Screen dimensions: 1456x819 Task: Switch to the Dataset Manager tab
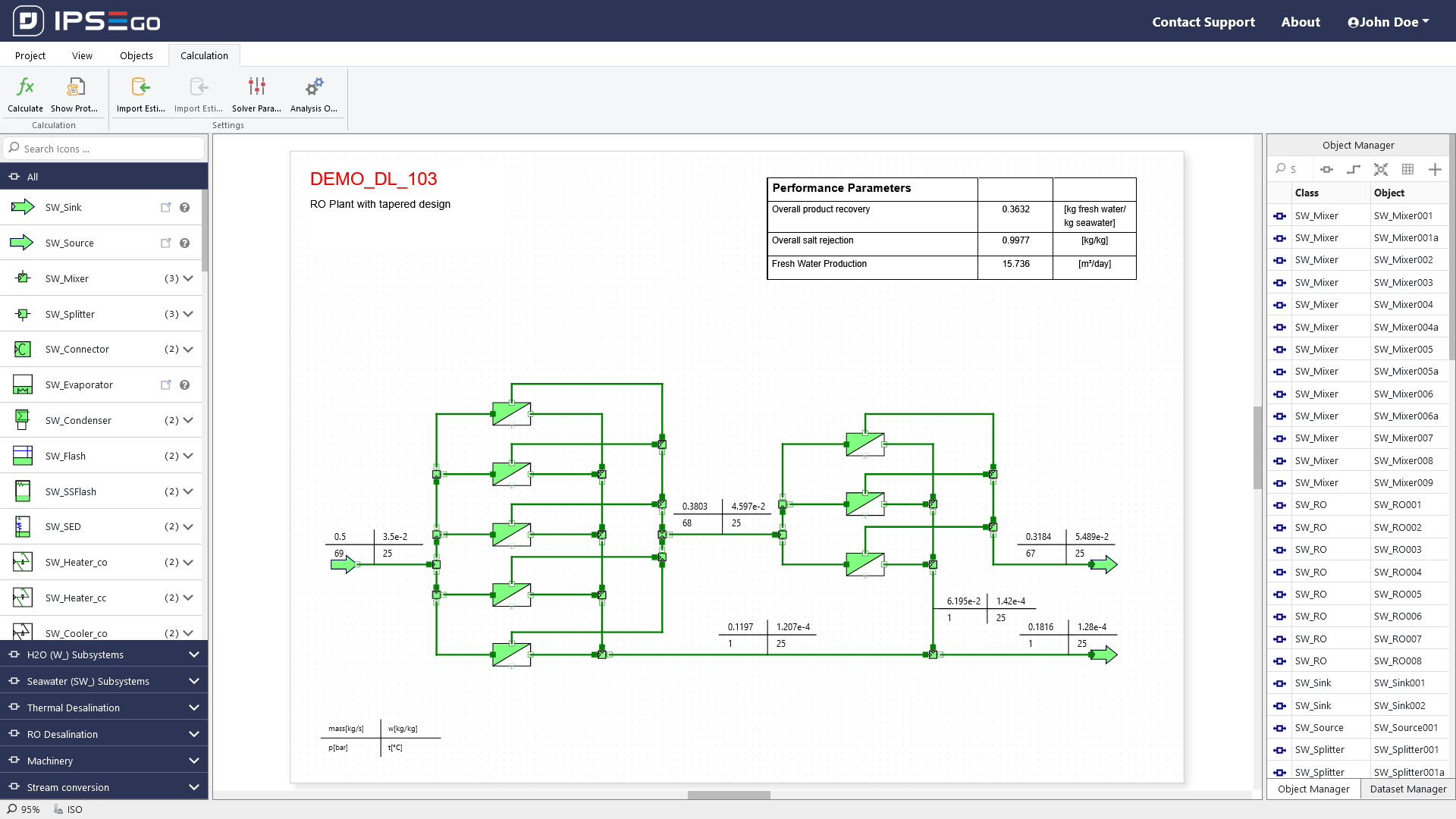point(1407,789)
